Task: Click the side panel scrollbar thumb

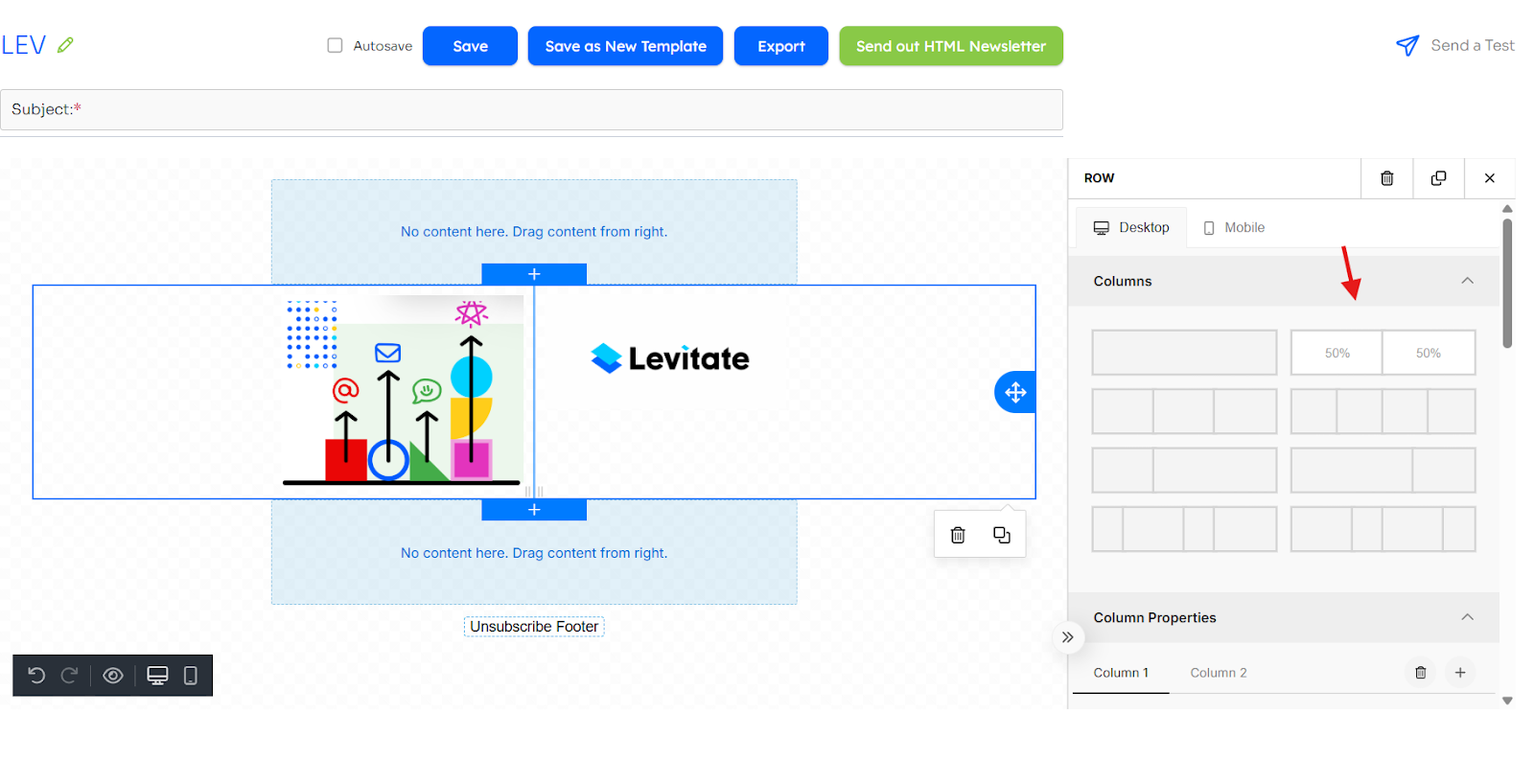Action: point(1507,283)
